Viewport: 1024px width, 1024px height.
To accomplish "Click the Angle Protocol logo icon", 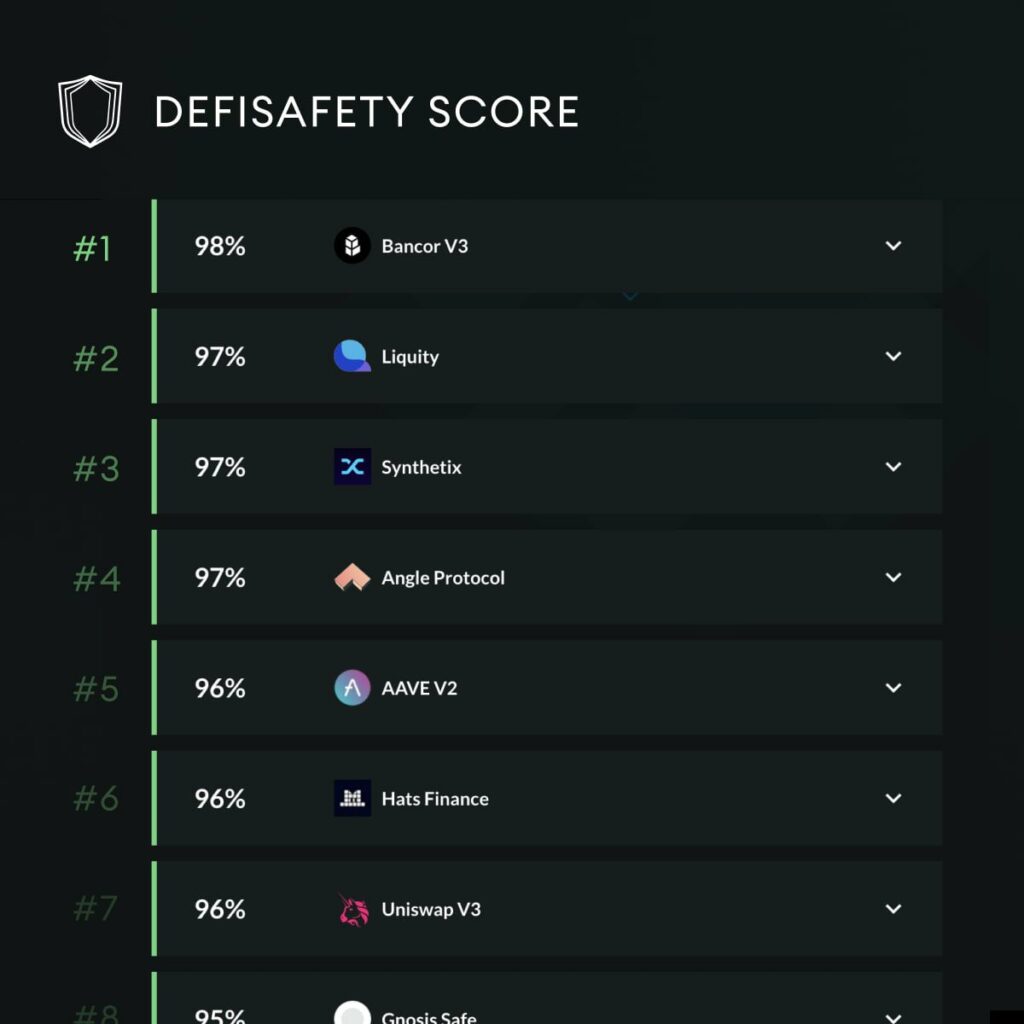I will [352, 578].
